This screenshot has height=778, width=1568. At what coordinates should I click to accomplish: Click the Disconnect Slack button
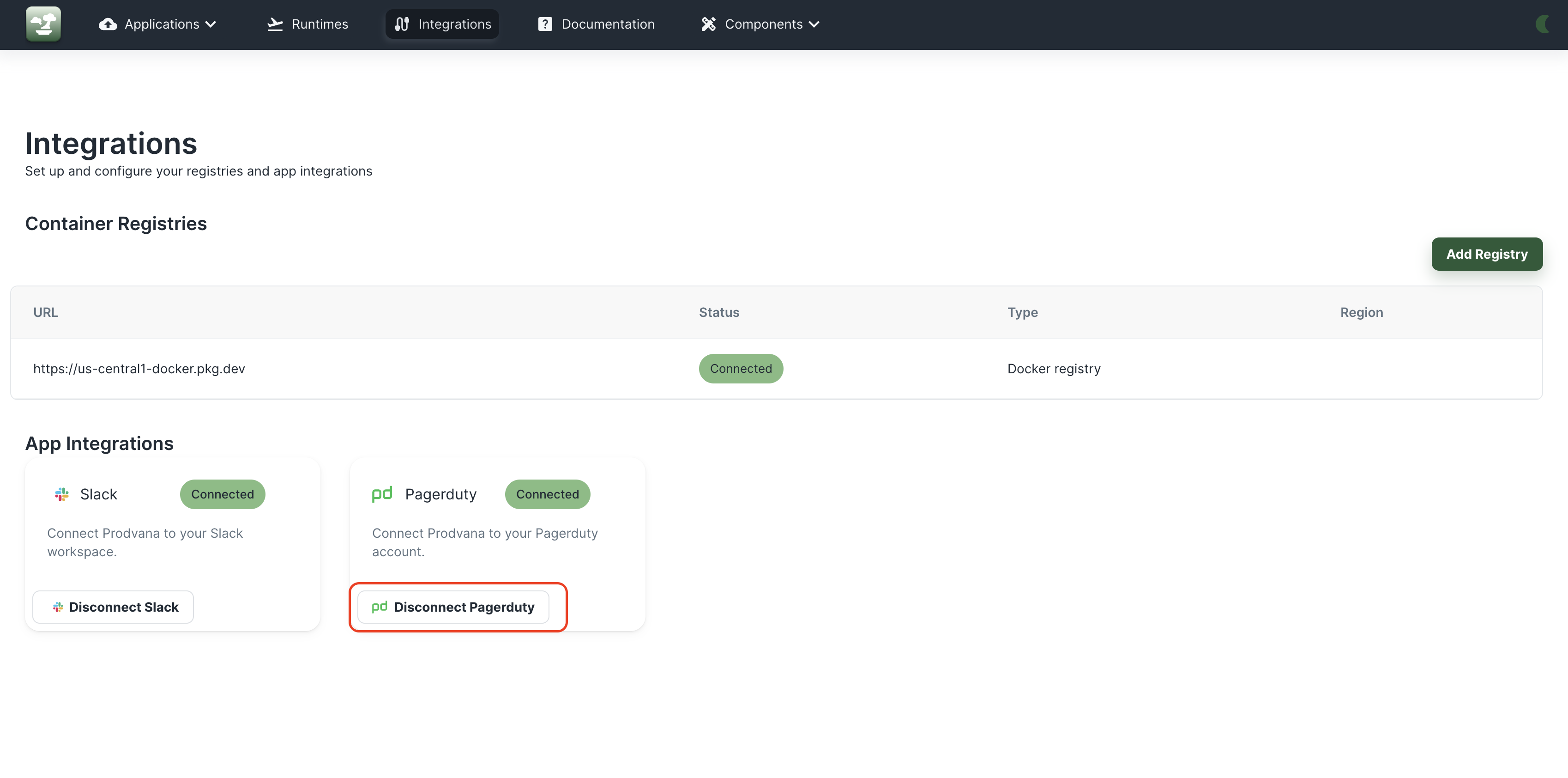[x=113, y=607]
